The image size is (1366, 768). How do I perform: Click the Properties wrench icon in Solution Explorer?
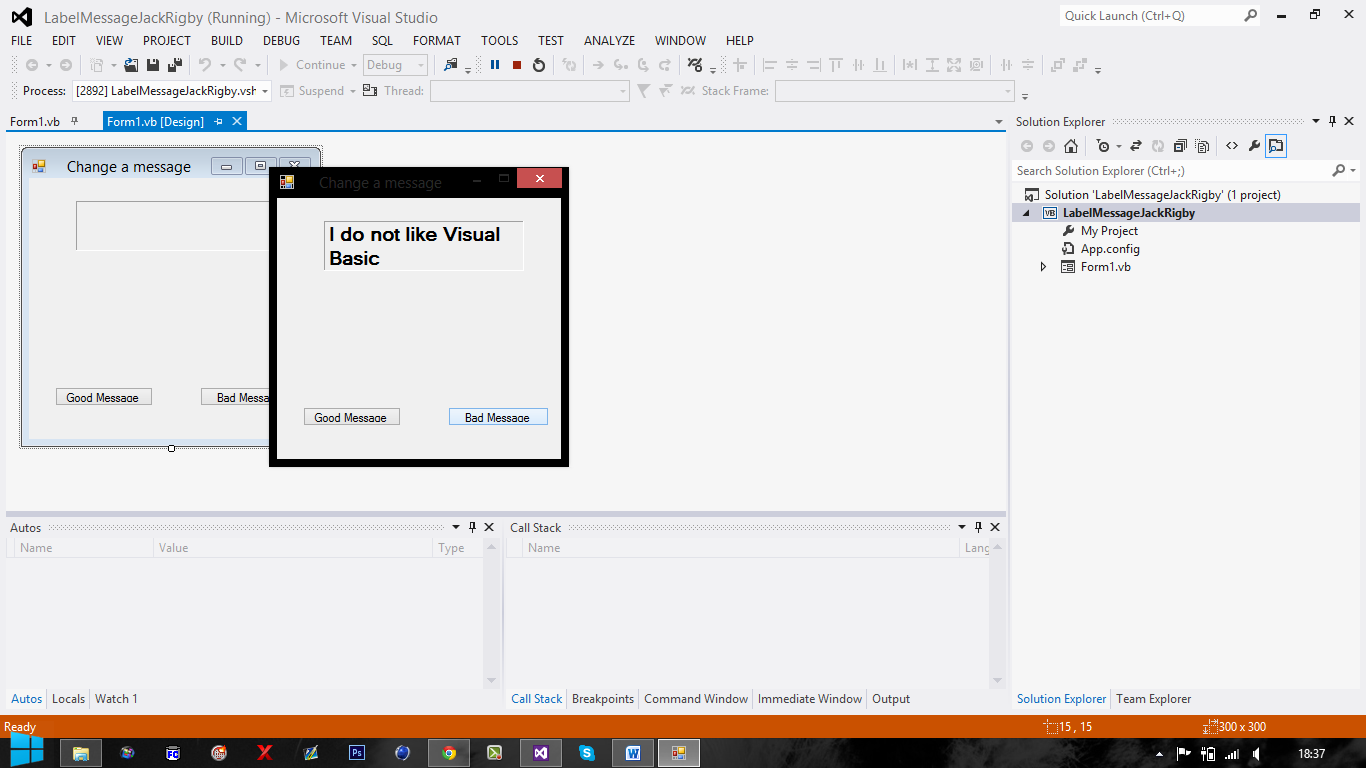click(x=1254, y=146)
